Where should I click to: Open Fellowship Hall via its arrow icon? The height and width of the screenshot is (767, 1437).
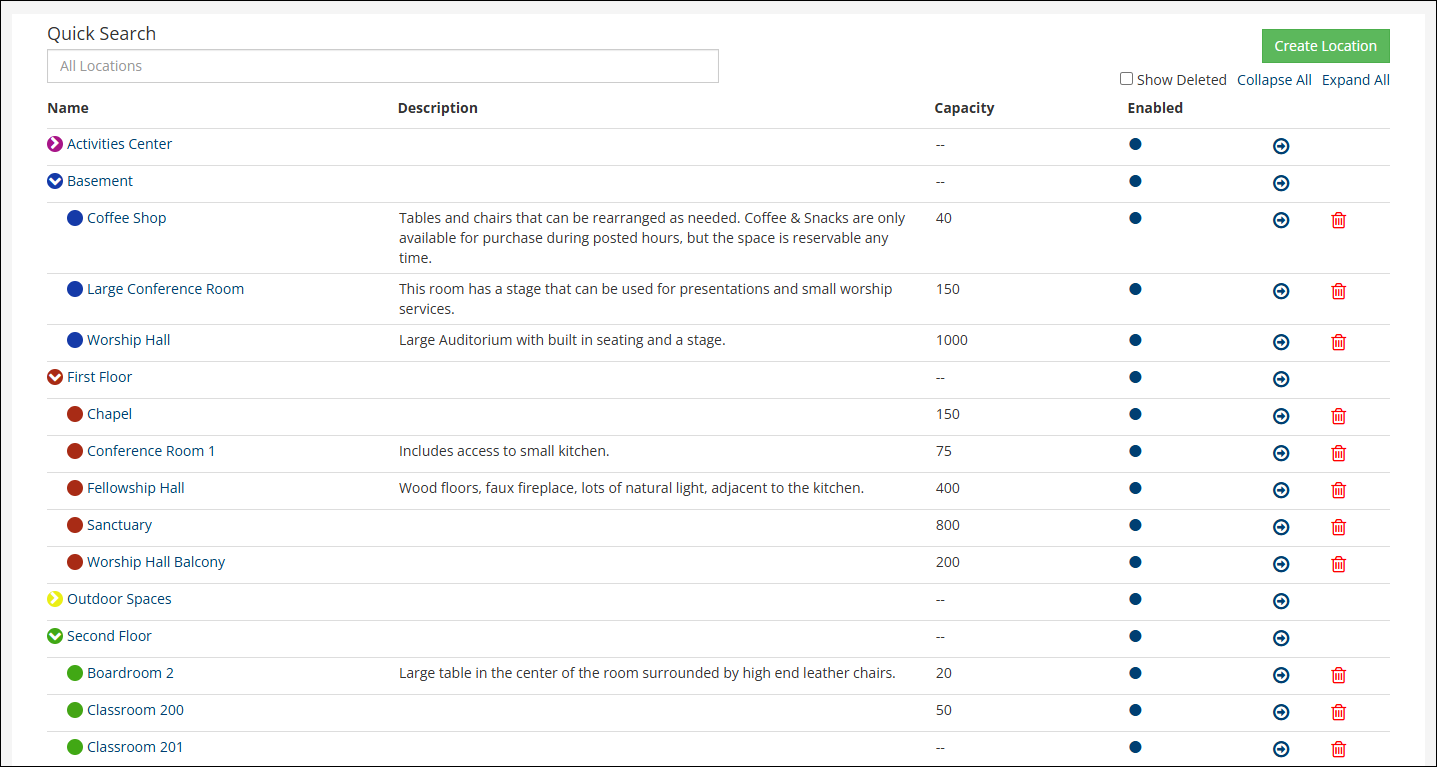tap(1281, 490)
